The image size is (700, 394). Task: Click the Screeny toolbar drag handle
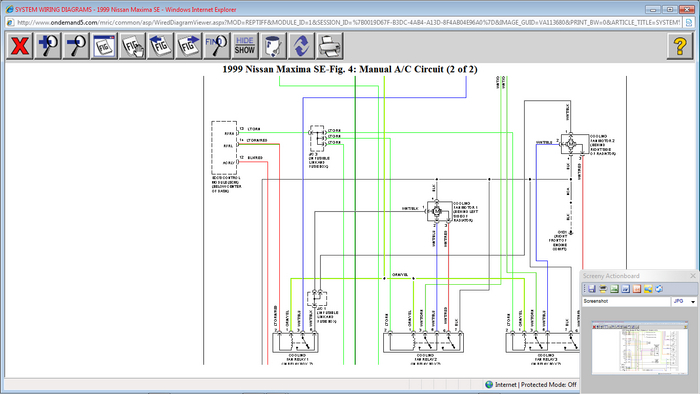click(584, 289)
